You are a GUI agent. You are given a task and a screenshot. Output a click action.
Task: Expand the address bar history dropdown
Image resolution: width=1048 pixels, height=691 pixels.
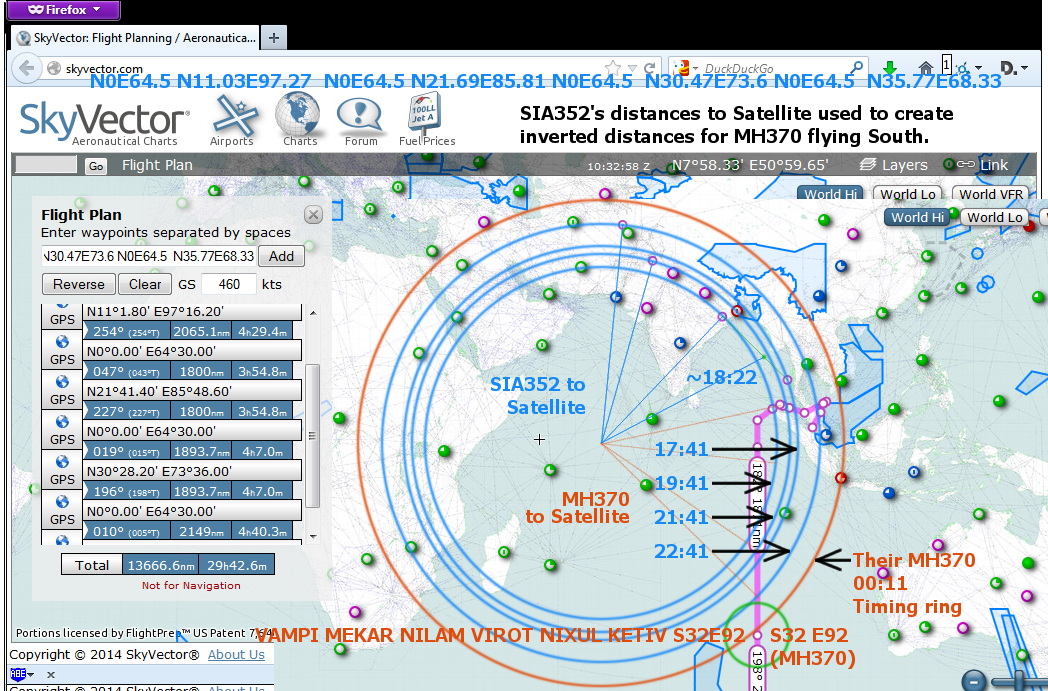pyautogui.click(x=632, y=68)
